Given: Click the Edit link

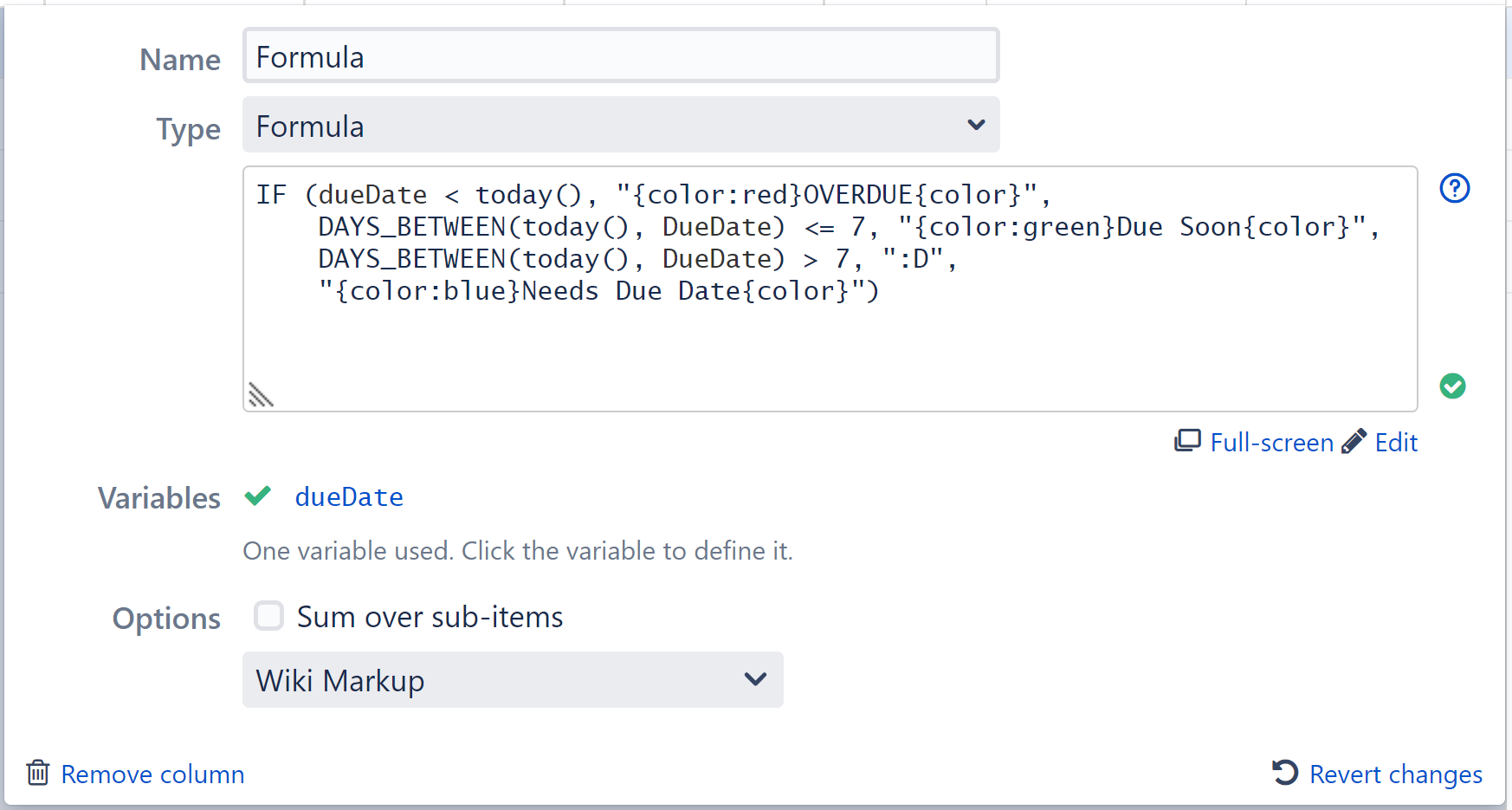Looking at the screenshot, I should tap(1396, 442).
